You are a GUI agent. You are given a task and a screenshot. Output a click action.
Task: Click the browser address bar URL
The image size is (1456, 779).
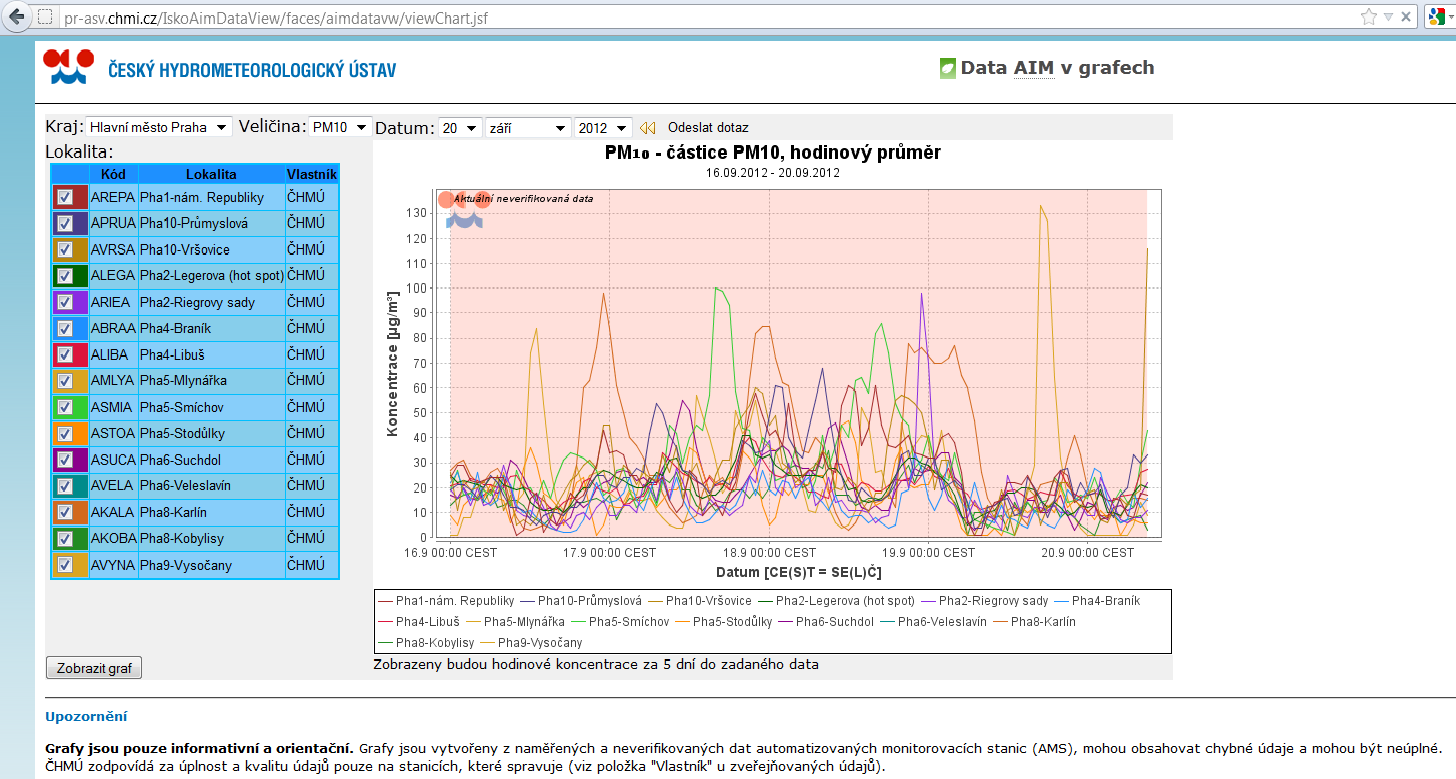point(275,18)
